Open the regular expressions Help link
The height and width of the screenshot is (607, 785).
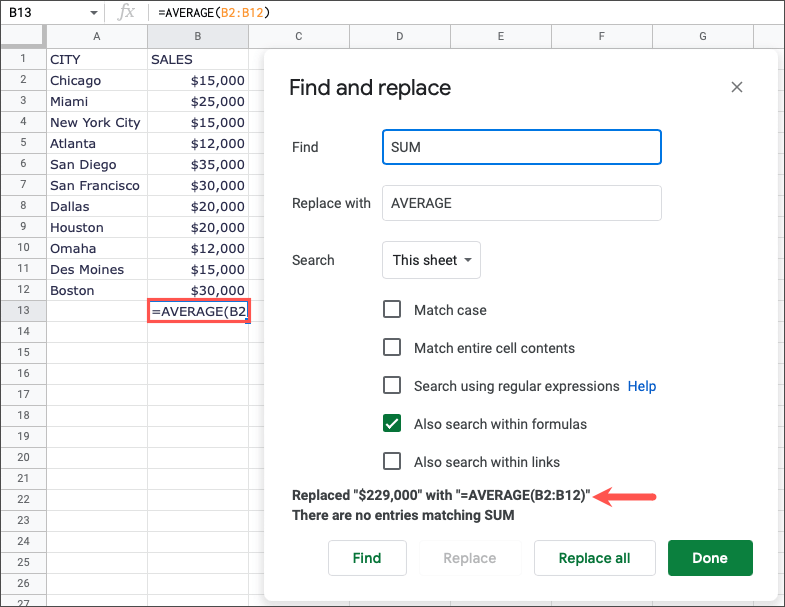[x=642, y=386]
